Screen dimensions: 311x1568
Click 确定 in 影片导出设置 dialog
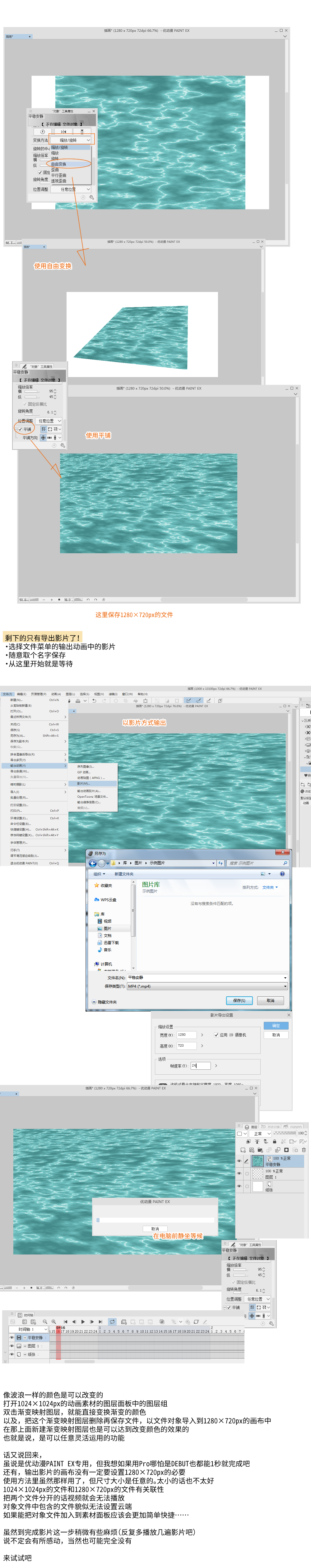click(276, 1026)
